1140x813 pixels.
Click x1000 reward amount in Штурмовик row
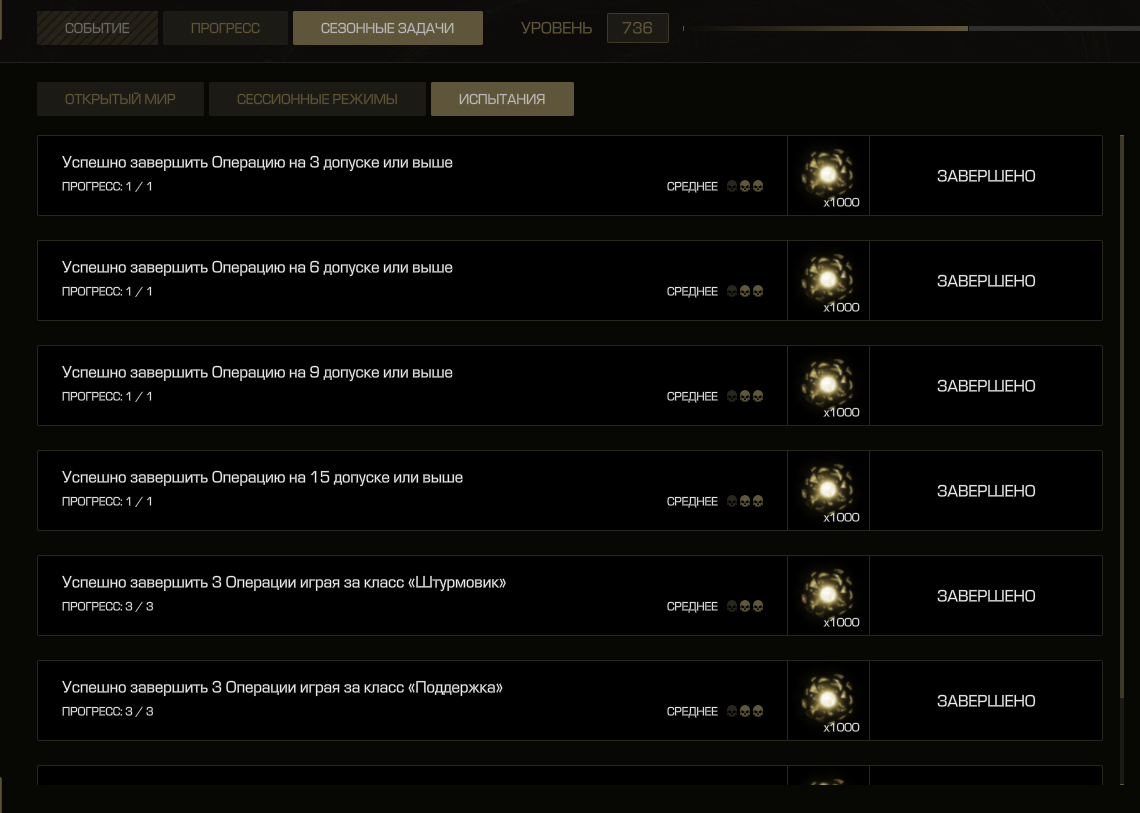click(x=841, y=622)
